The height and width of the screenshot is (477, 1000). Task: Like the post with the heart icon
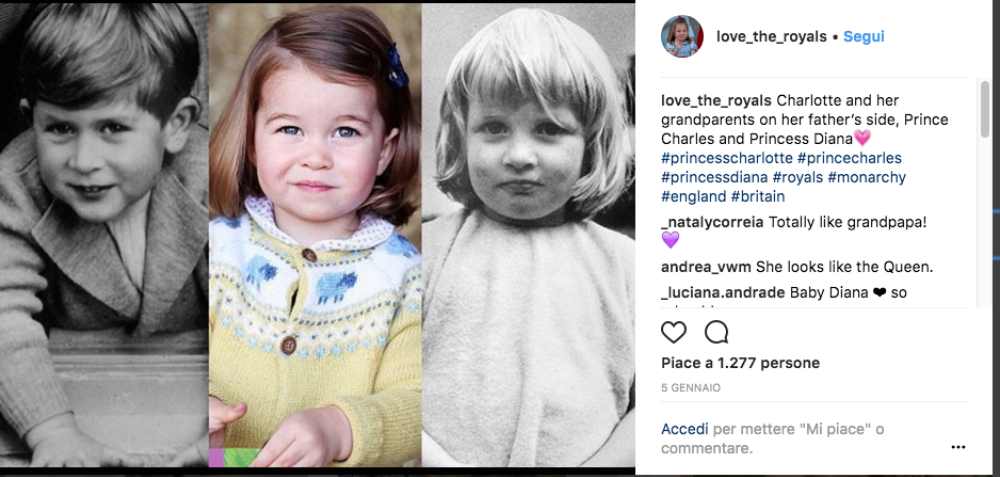(x=674, y=332)
